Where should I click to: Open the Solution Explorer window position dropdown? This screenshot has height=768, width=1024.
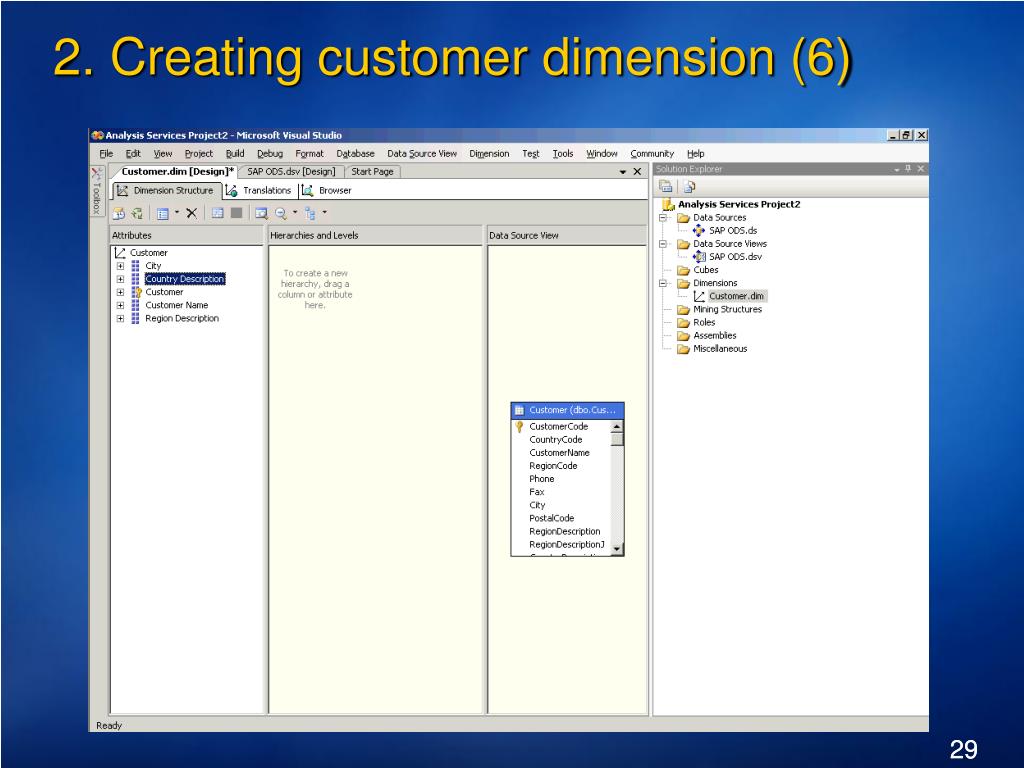tap(897, 169)
